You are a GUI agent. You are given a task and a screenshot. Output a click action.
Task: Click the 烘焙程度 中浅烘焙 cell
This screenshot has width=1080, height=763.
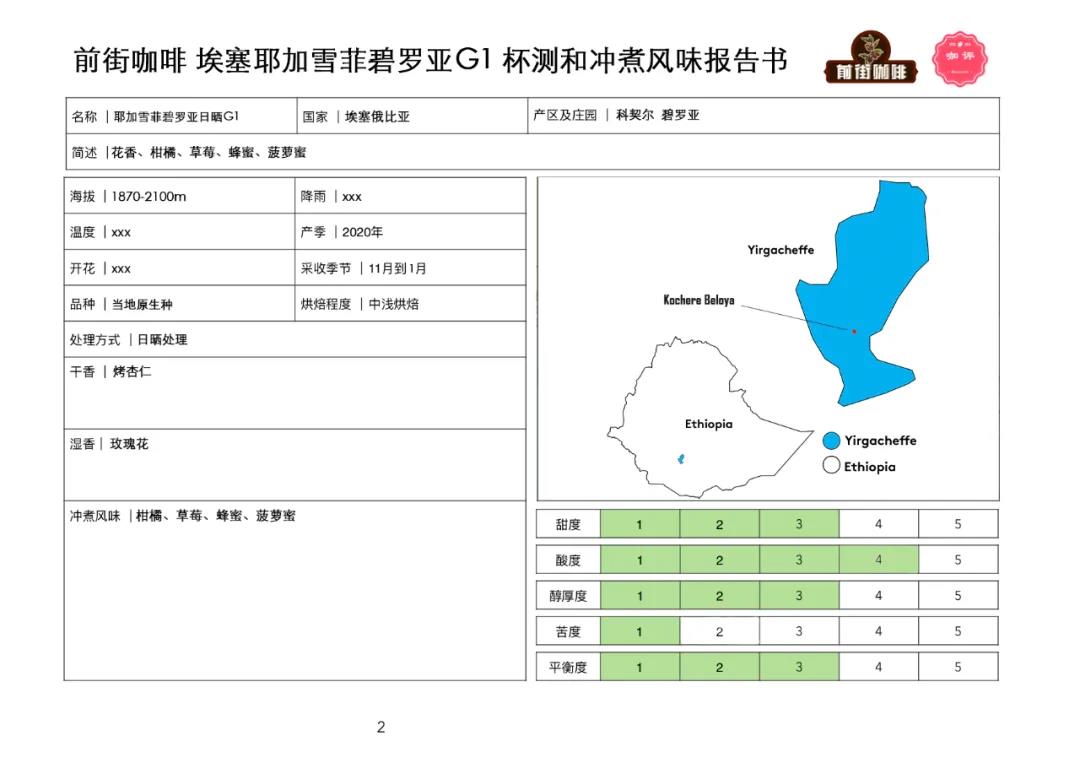coord(410,304)
